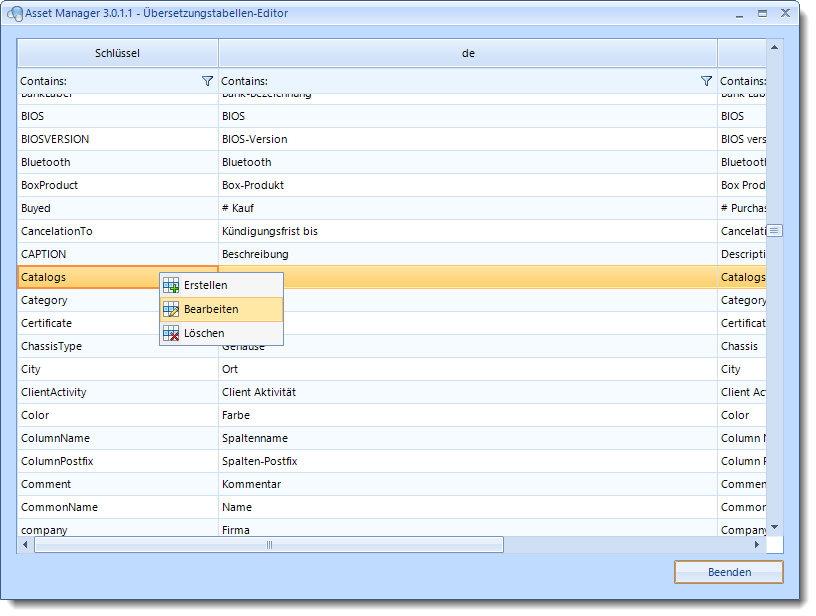This screenshot has width=816, height=616.
Task: Select the ClientActivity key cell
Action: click(x=118, y=392)
